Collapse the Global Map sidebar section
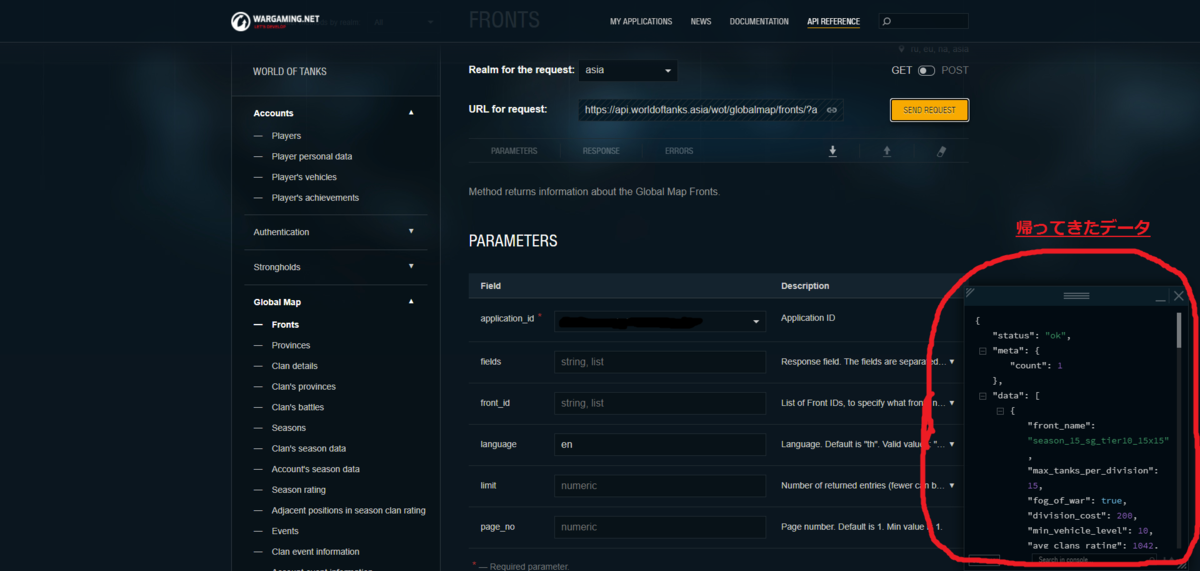The width and height of the screenshot is (1200, 571). tap(411, 301)
